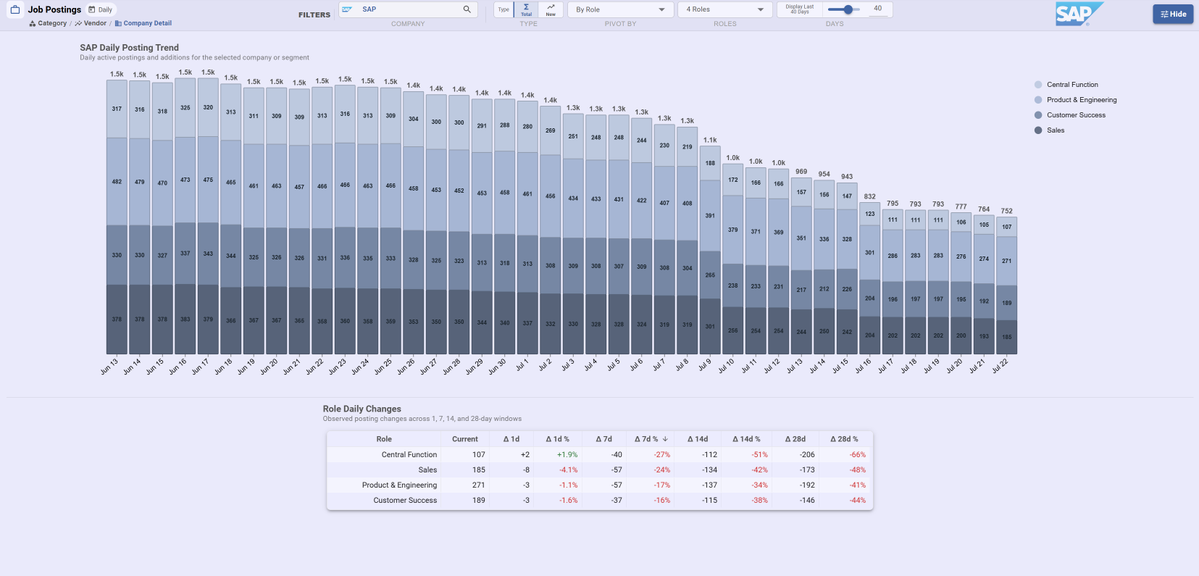Select Product & Engineering table row label
Viewport: 1199px width, 576px height.
point(400,485)
